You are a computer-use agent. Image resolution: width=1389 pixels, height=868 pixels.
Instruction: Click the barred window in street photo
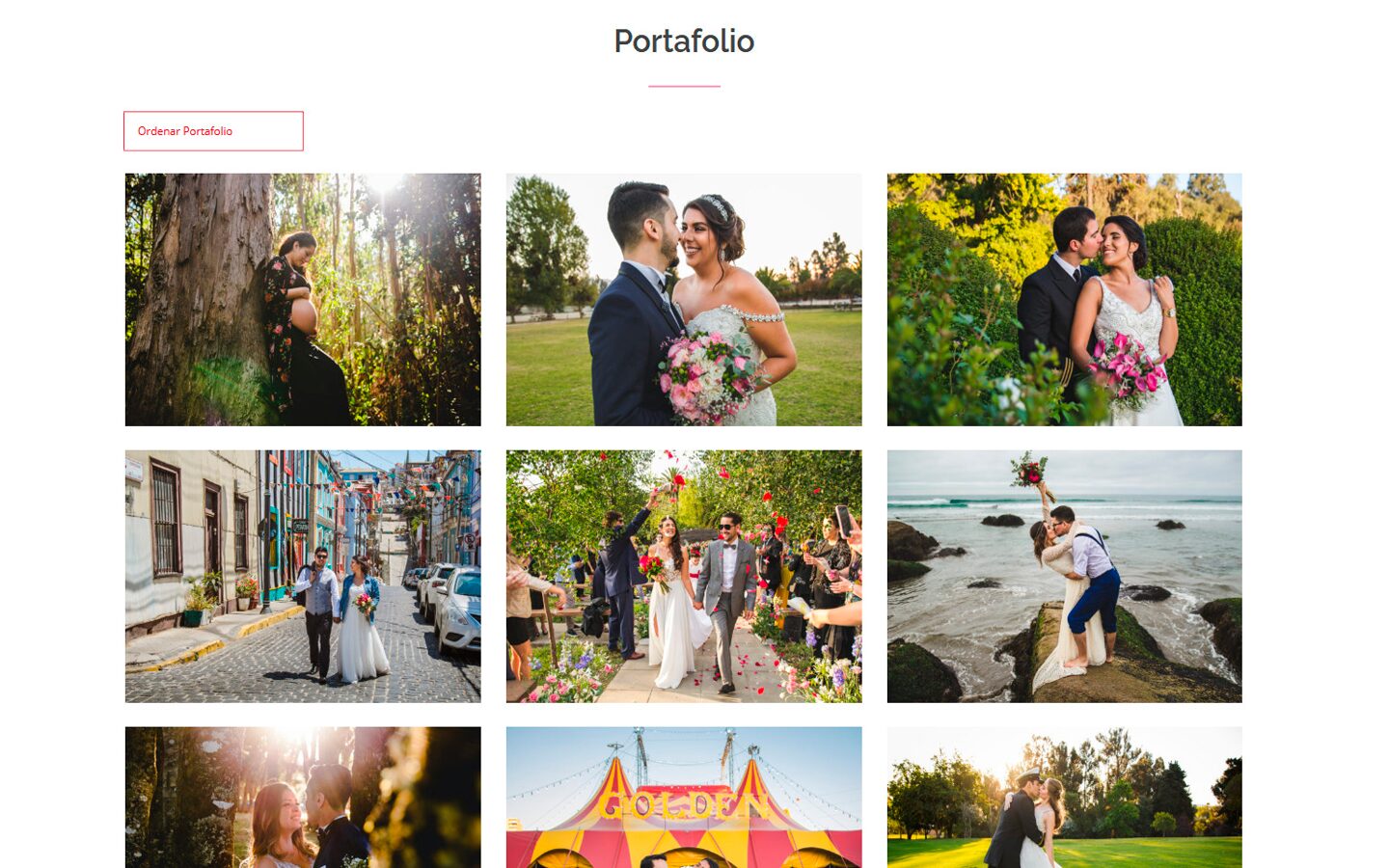[x=166, y=518]
